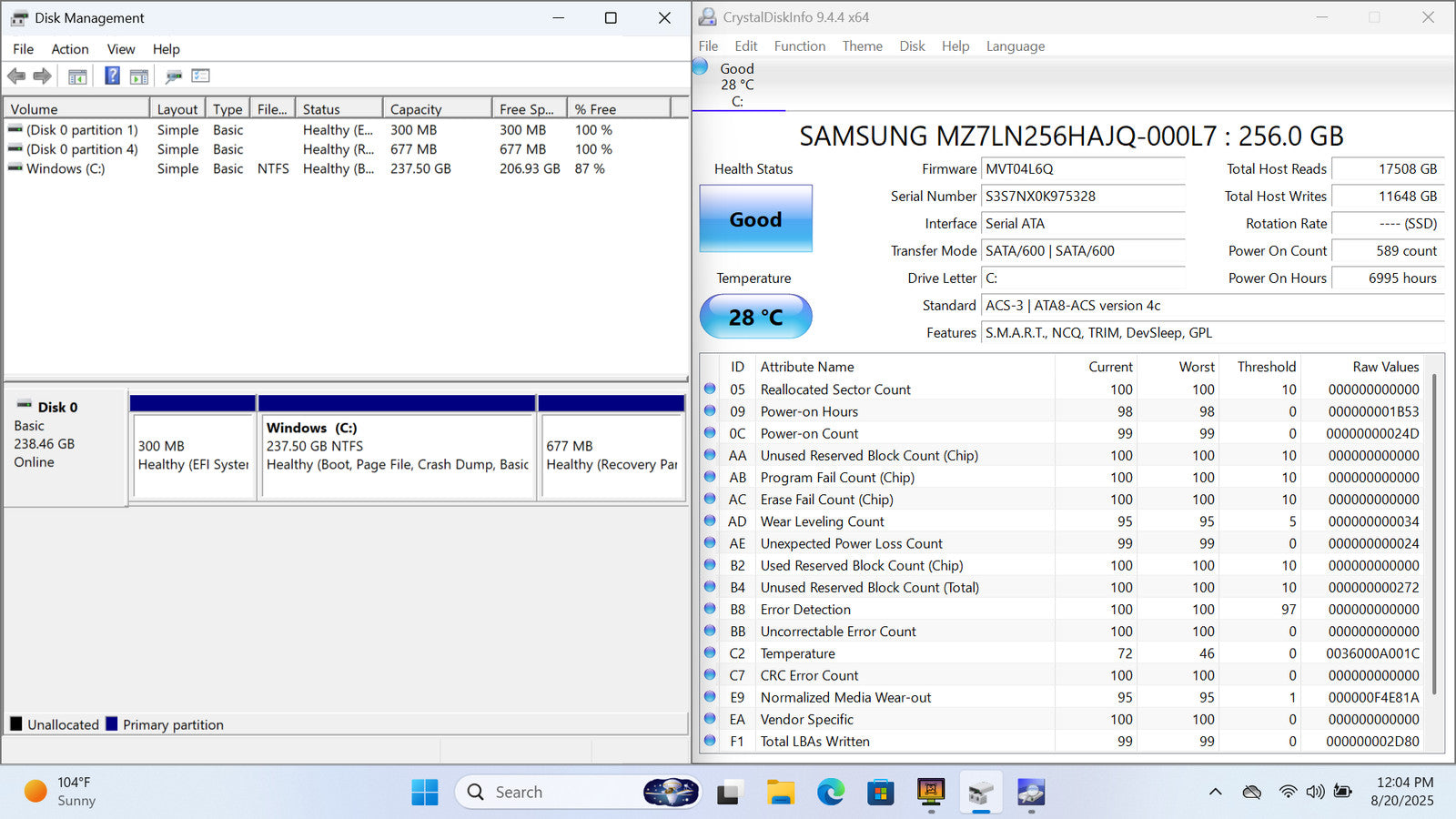The width and height of the screenshot is (1456, 819).
Task: Select the Windows (C:) volume row
Action: [66, 168]
